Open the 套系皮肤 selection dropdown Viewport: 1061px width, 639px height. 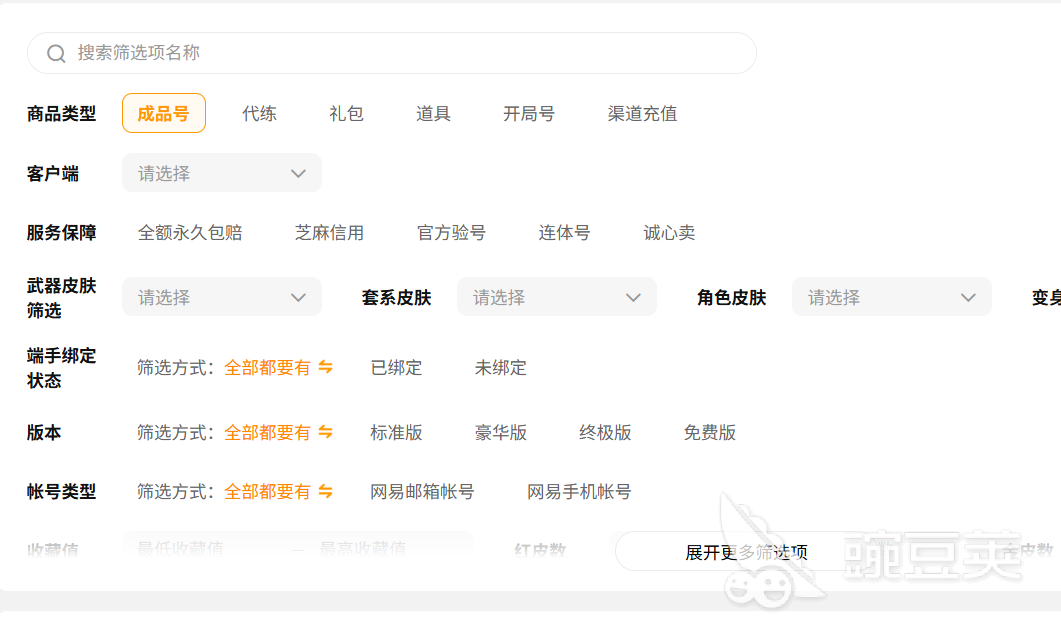coord(556,297)
